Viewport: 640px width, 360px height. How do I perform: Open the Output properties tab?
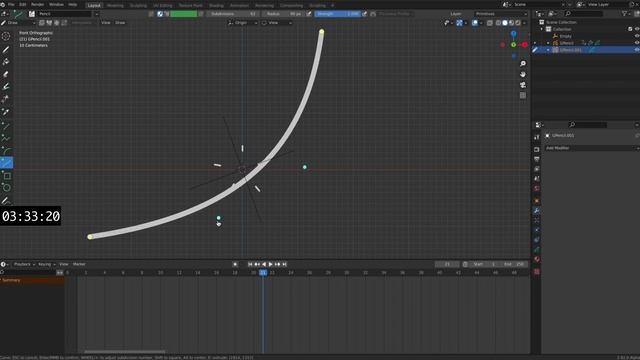[x=537, y=159]
